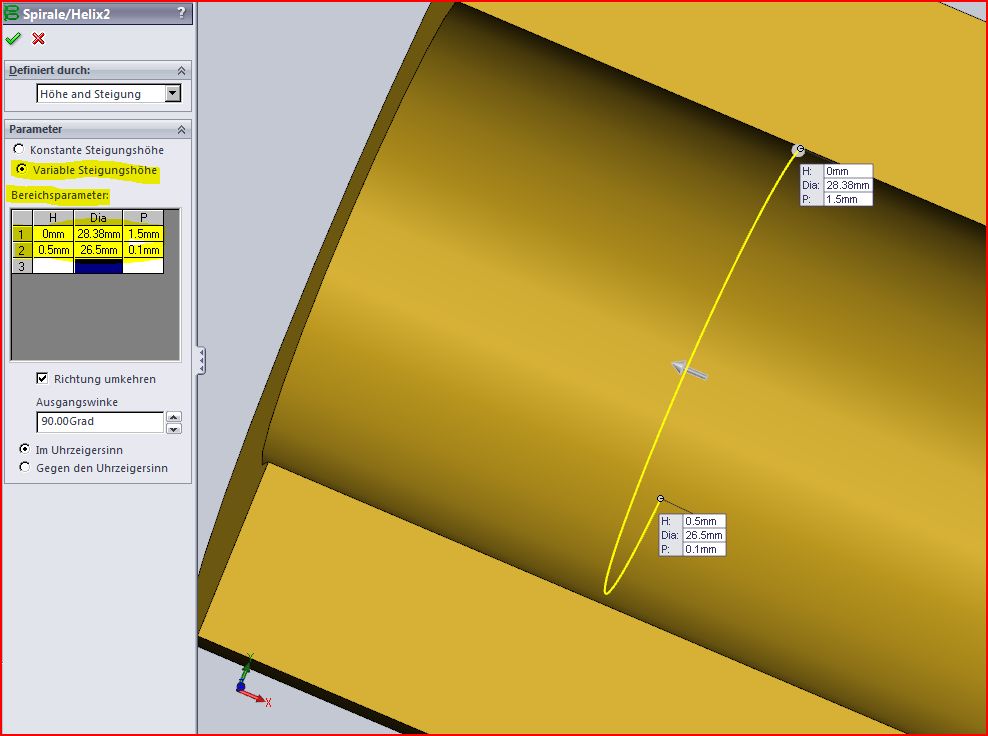Select Konstante Steigungshöhe option
The width and height of the screenshot is (988, 736).
pos(19,149)
